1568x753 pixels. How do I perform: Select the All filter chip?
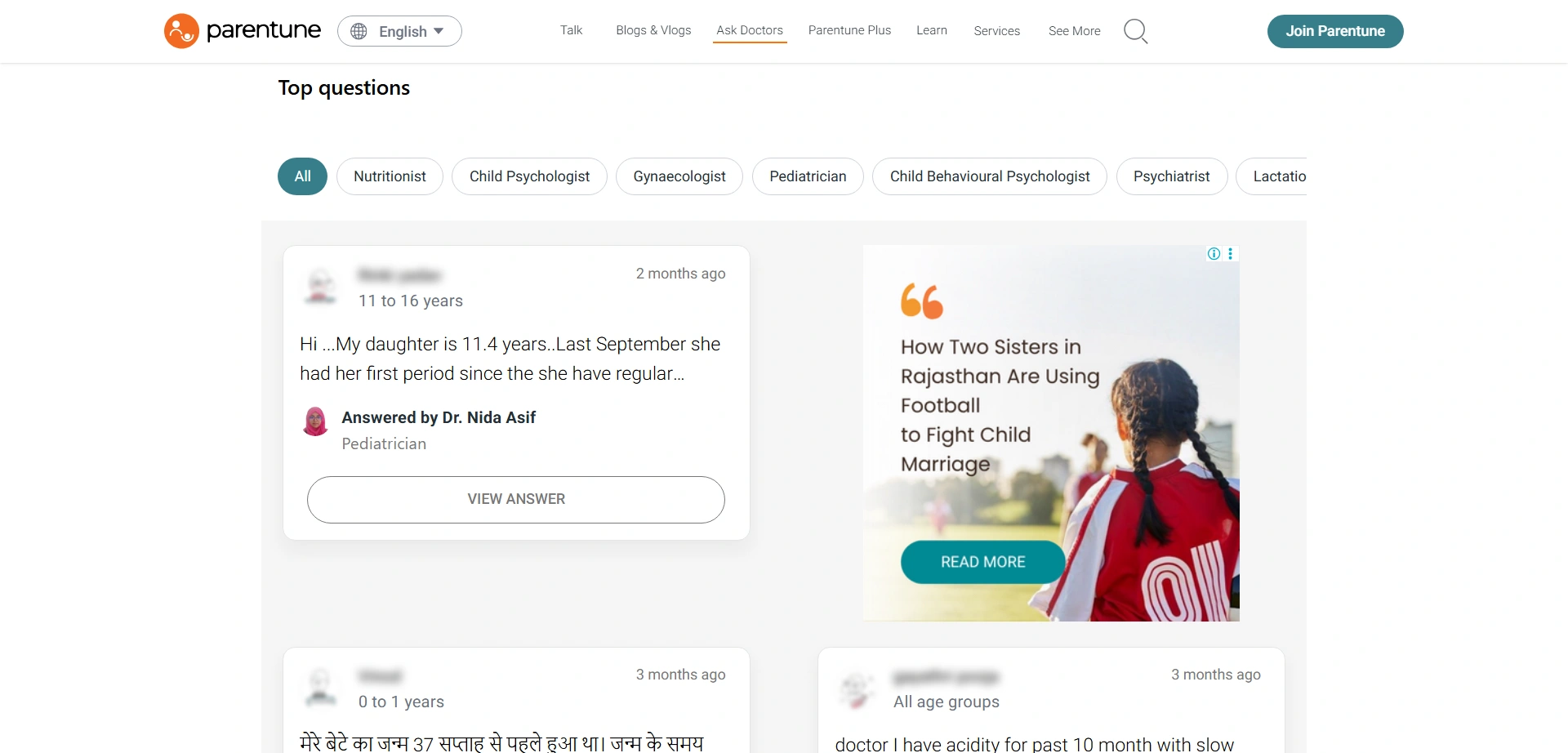pyautogui.click(x=302, y=176)
